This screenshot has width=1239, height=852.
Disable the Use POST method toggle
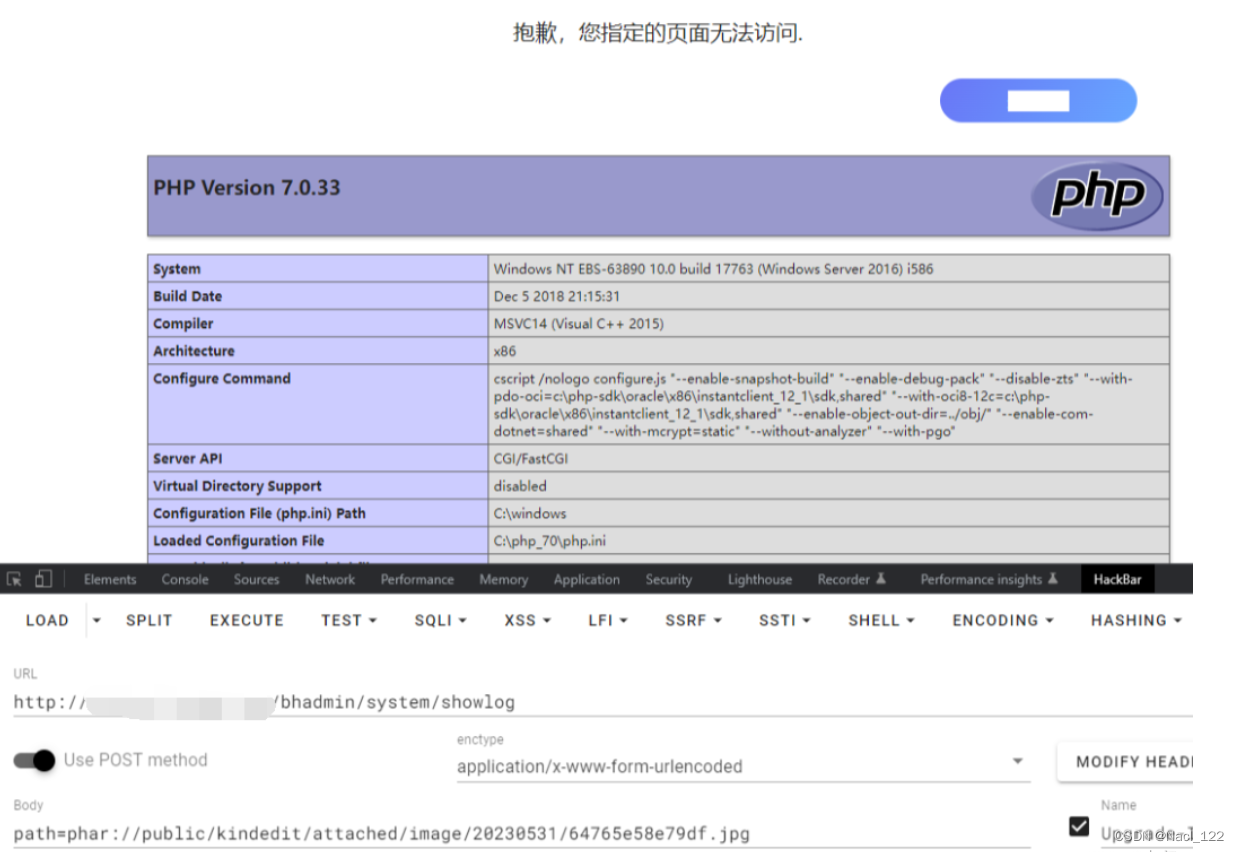33,761
